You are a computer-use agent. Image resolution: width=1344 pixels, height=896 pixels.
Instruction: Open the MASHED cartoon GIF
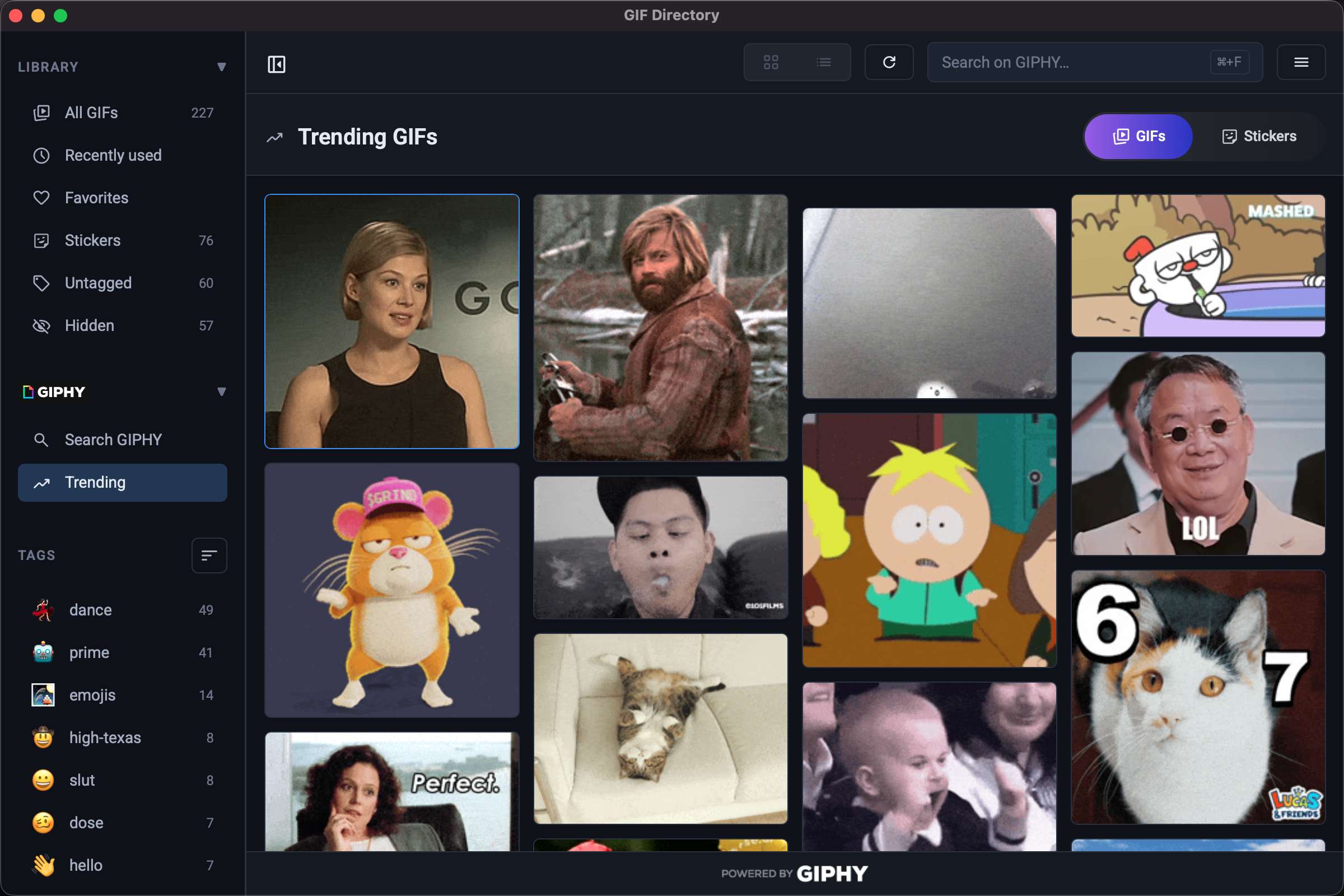(x=1198, y=265)
